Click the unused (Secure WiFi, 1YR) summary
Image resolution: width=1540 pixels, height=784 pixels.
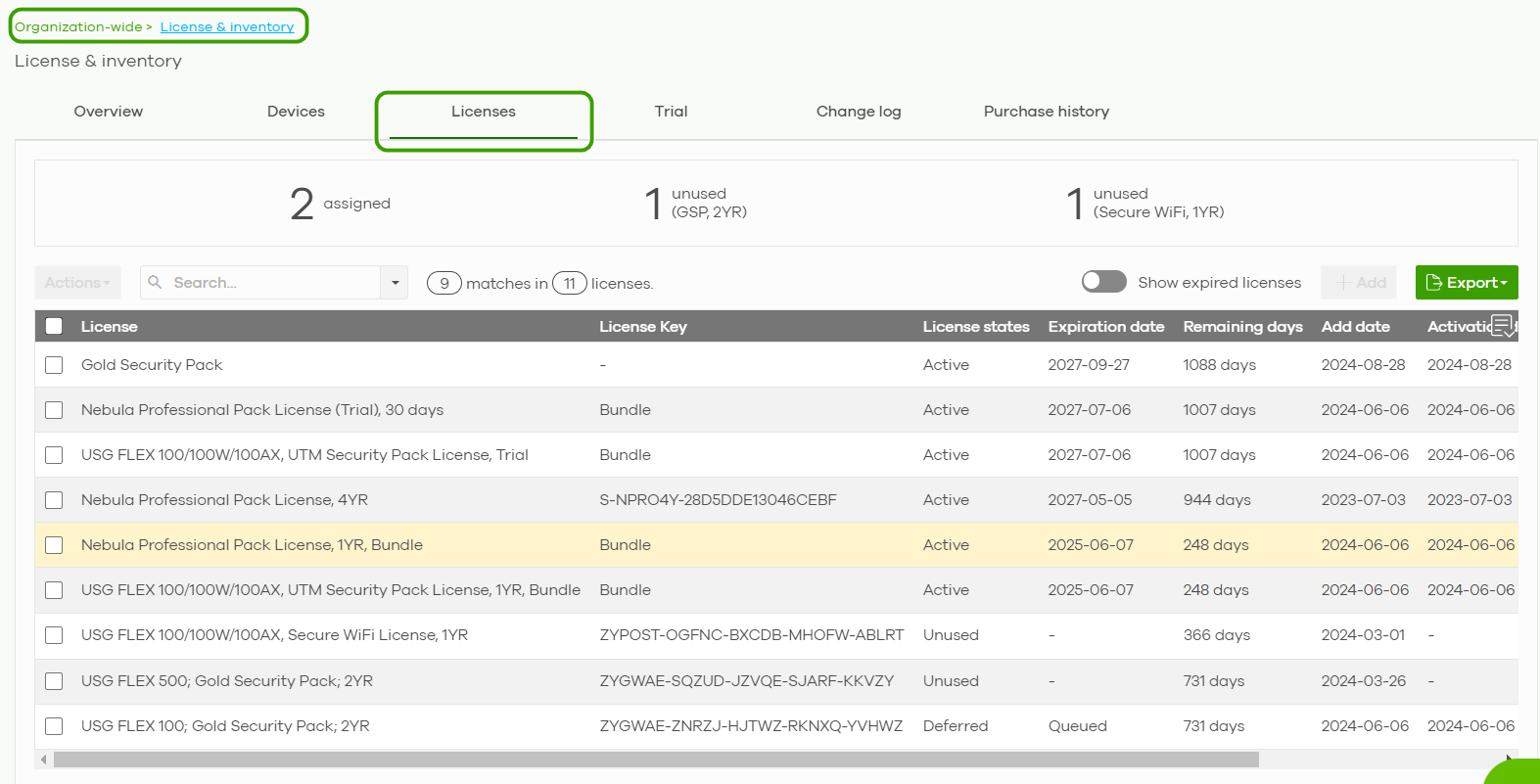pos(1145,204)
